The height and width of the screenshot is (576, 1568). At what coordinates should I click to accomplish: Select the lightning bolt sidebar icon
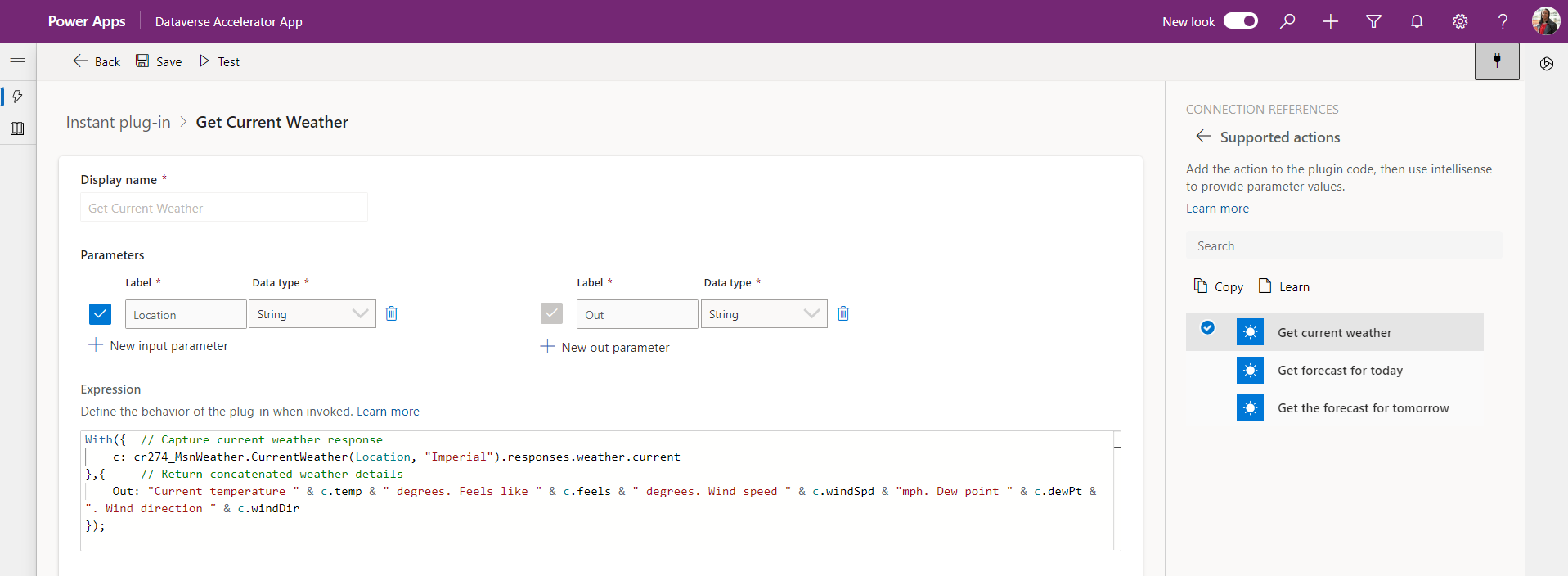click(x=18, y=96)
